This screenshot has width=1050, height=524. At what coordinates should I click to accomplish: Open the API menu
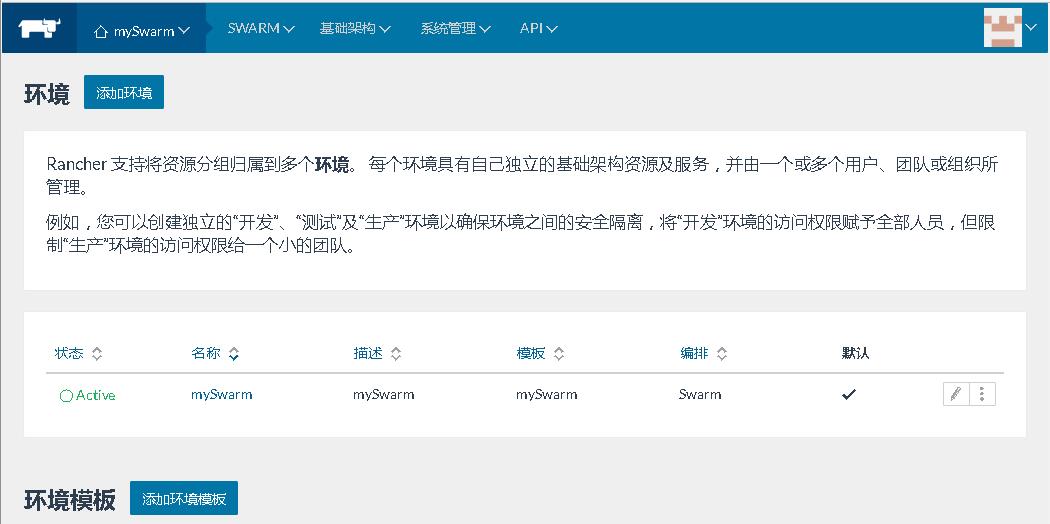point(538,29)
